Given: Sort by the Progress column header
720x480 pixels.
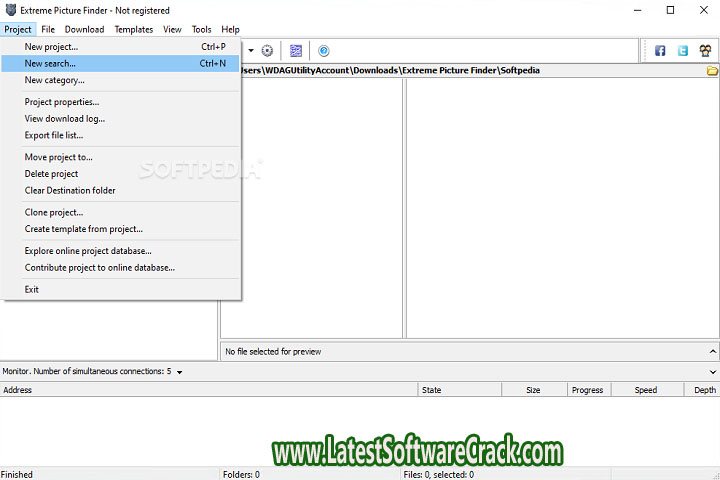Looking at the screenshot, I should (590, 390).
